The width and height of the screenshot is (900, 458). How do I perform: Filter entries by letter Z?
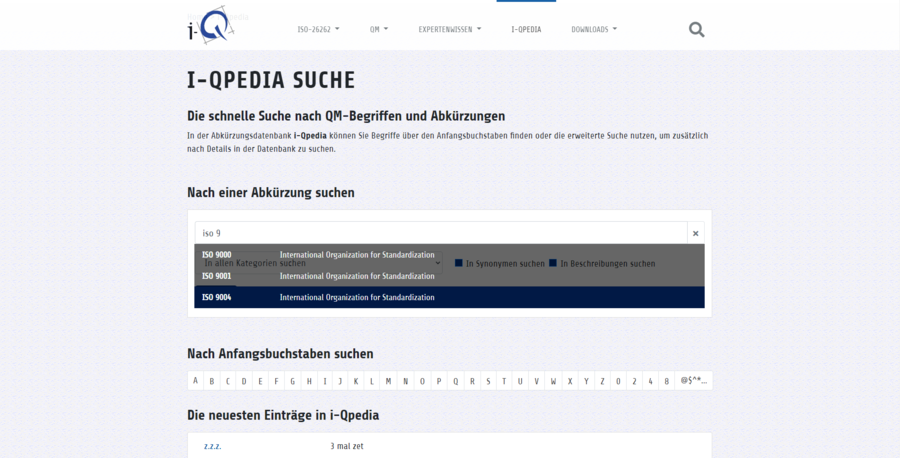click(602, 381)
